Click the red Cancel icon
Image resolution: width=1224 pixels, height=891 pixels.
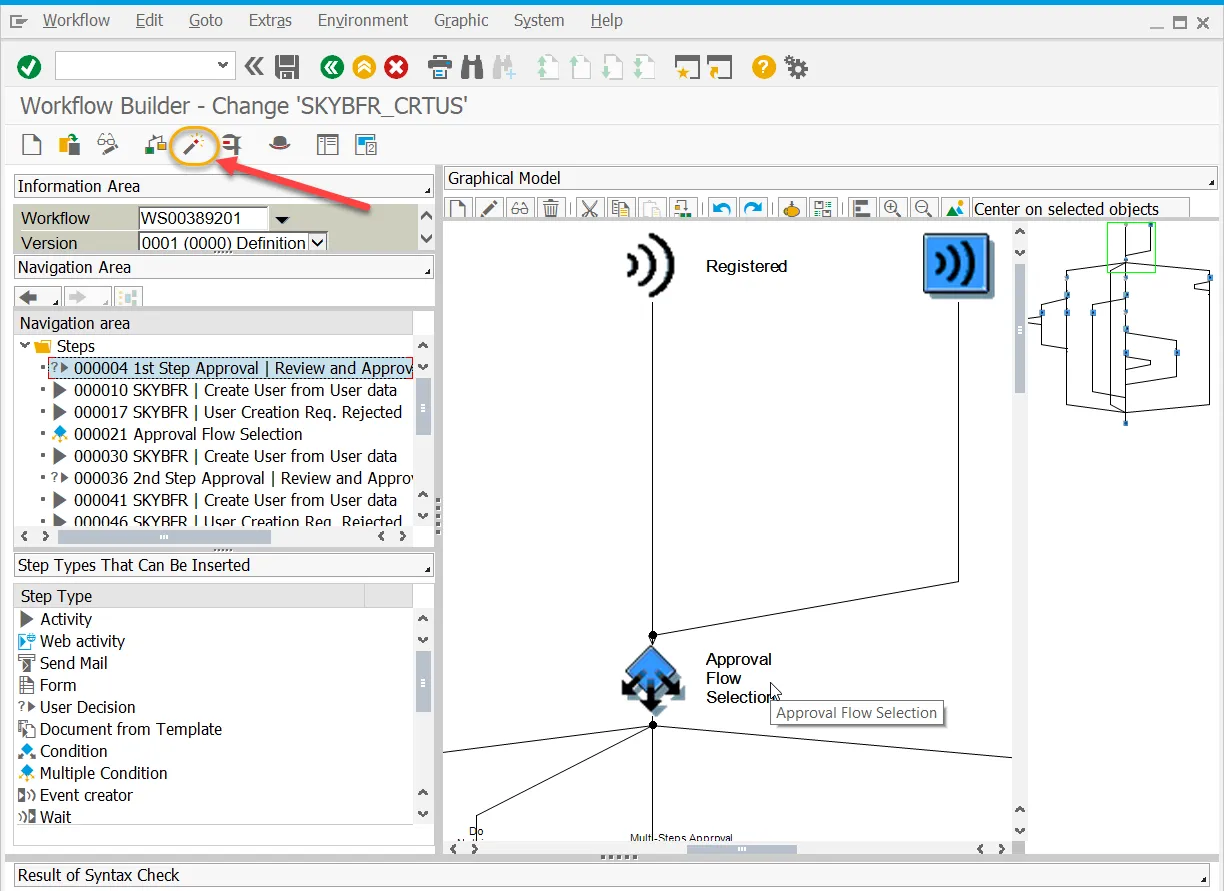click(397, 67)
